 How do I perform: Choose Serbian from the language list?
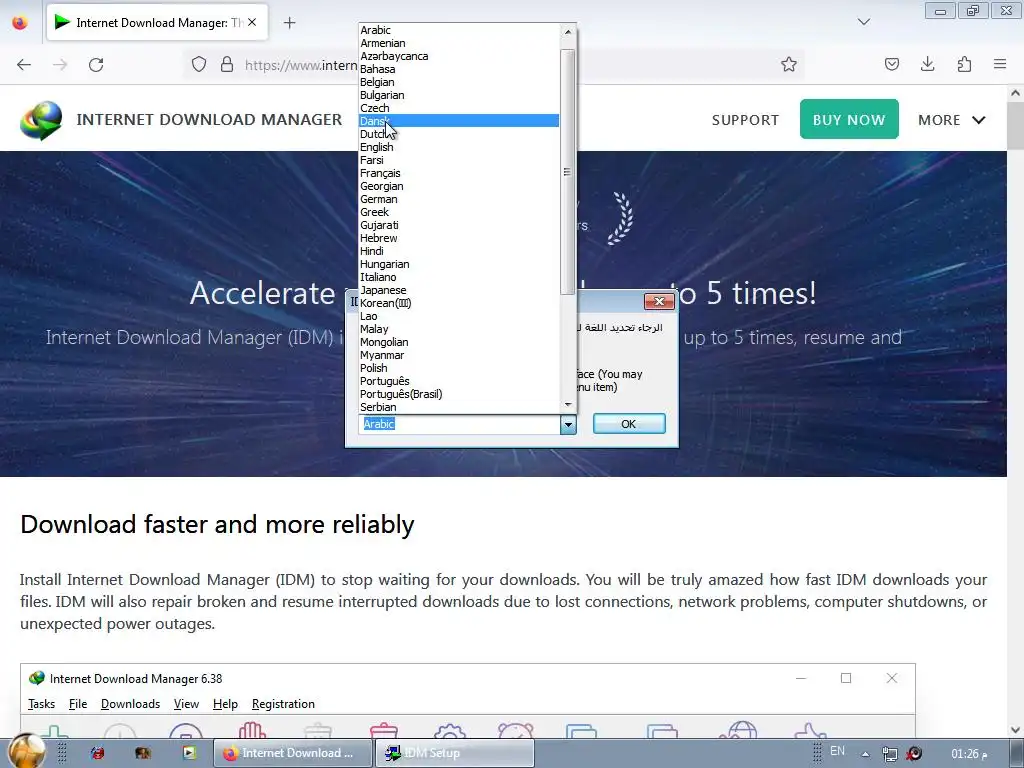(x=459, y=407)
